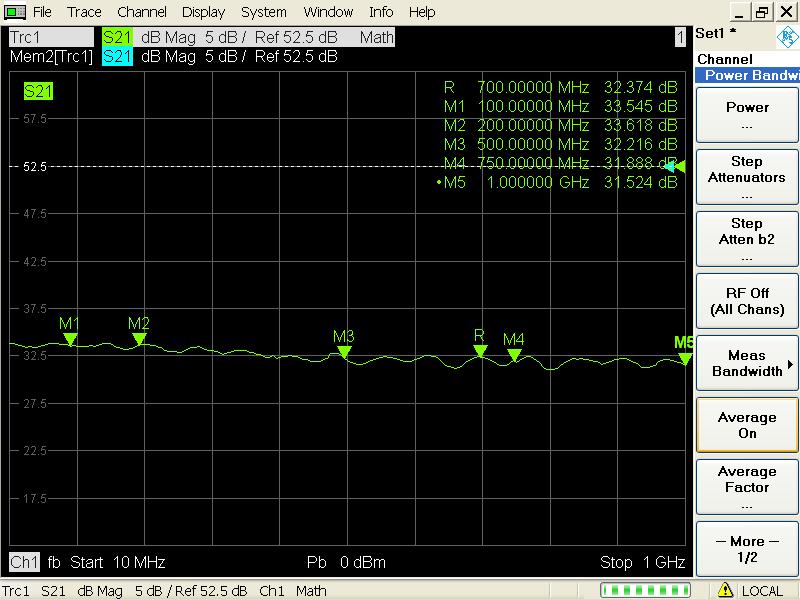Open the Step Attenuators dialog
800x600 pixels.
pyautogui.click(x=746, y=177)
